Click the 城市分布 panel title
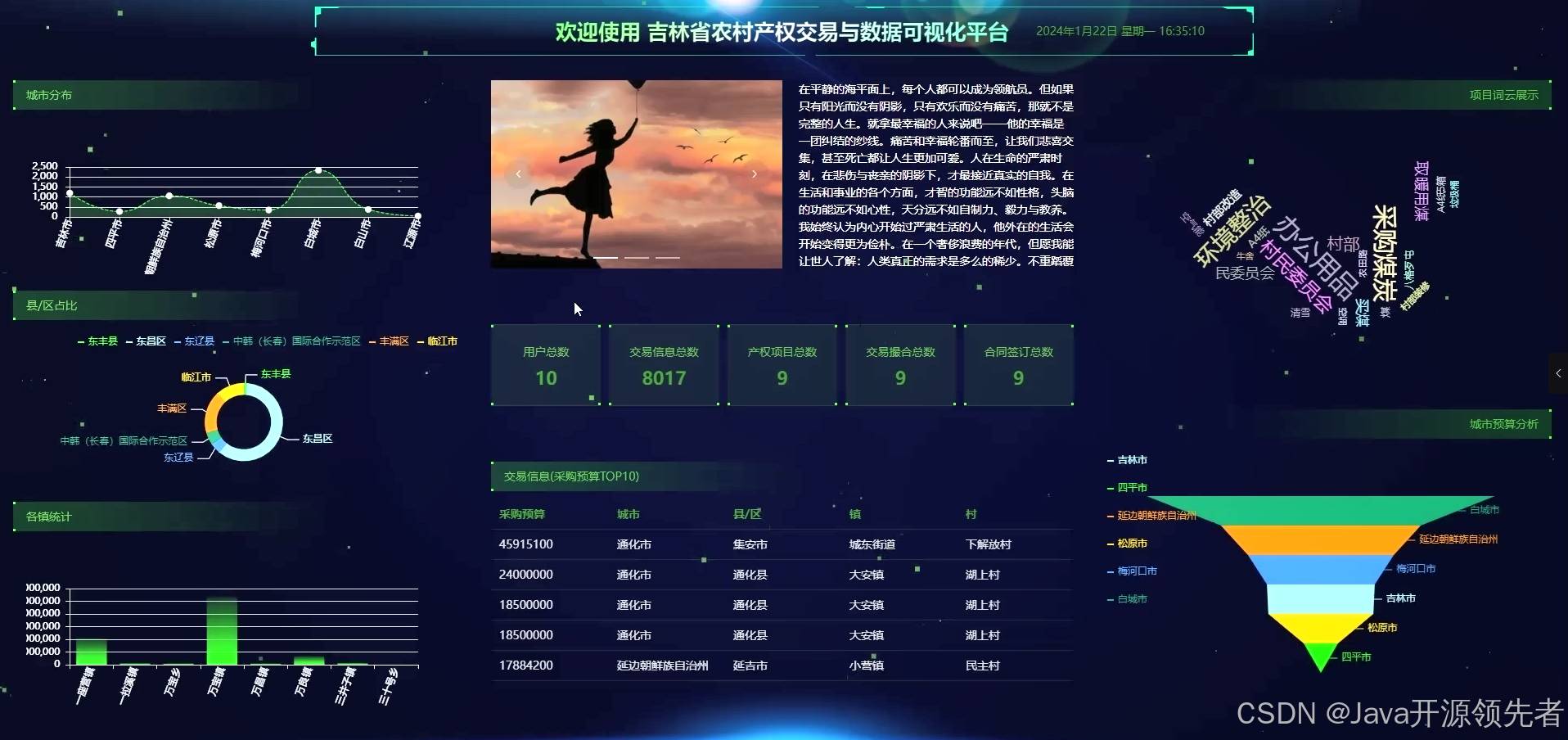1568x740 pixels. 49,95
